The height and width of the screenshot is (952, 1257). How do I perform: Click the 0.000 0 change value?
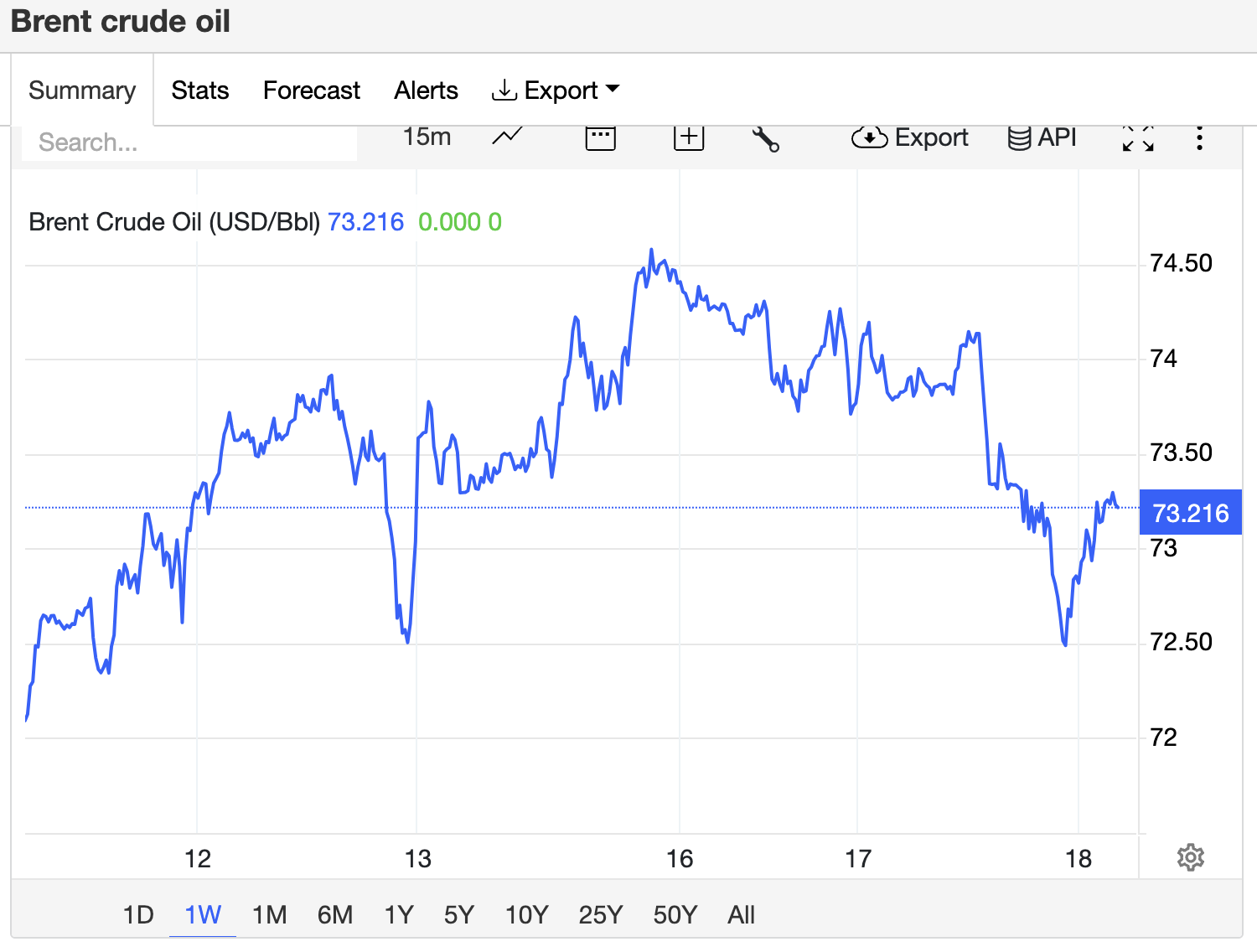click(460, 222)
